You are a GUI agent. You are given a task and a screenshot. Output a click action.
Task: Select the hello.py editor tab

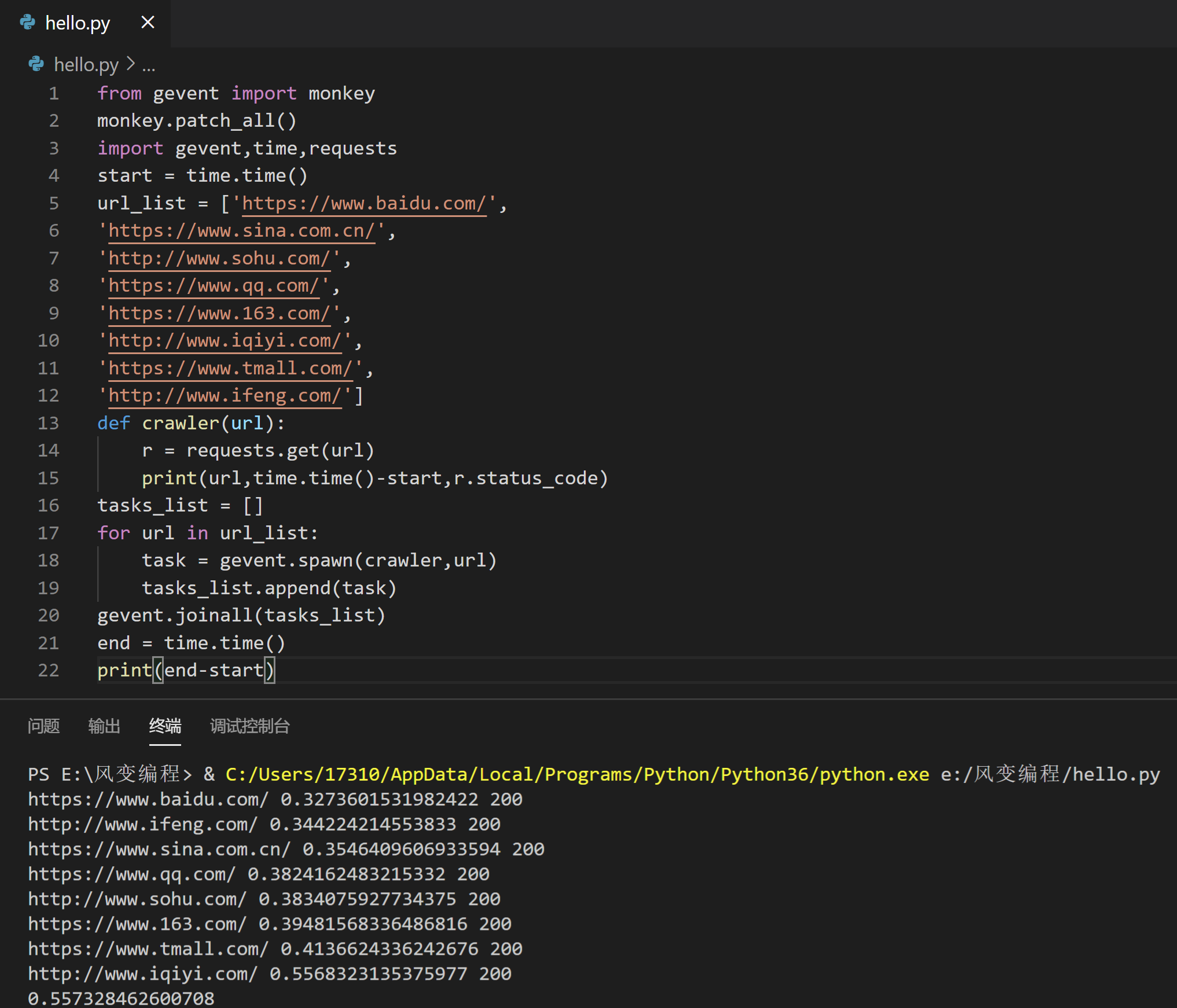tap(85, 23)
